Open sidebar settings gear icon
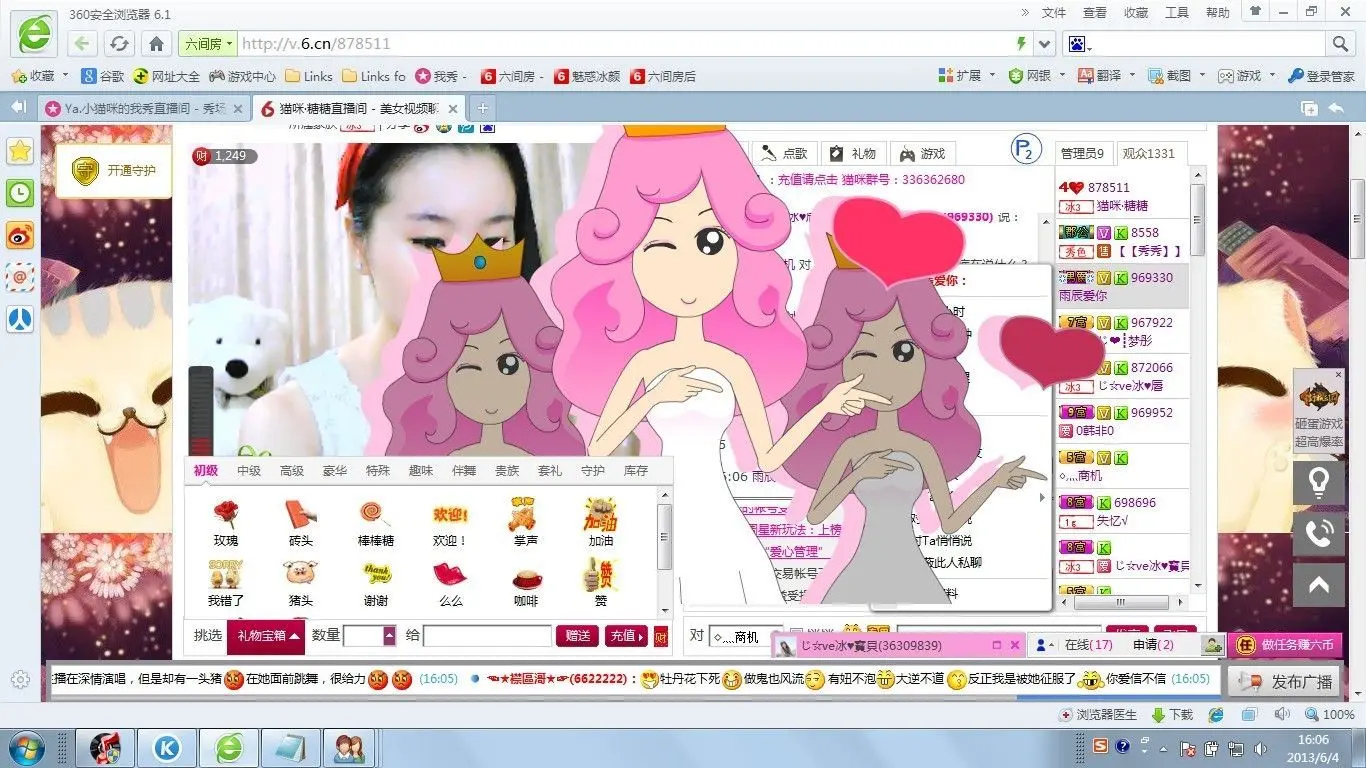 point(20,680)
